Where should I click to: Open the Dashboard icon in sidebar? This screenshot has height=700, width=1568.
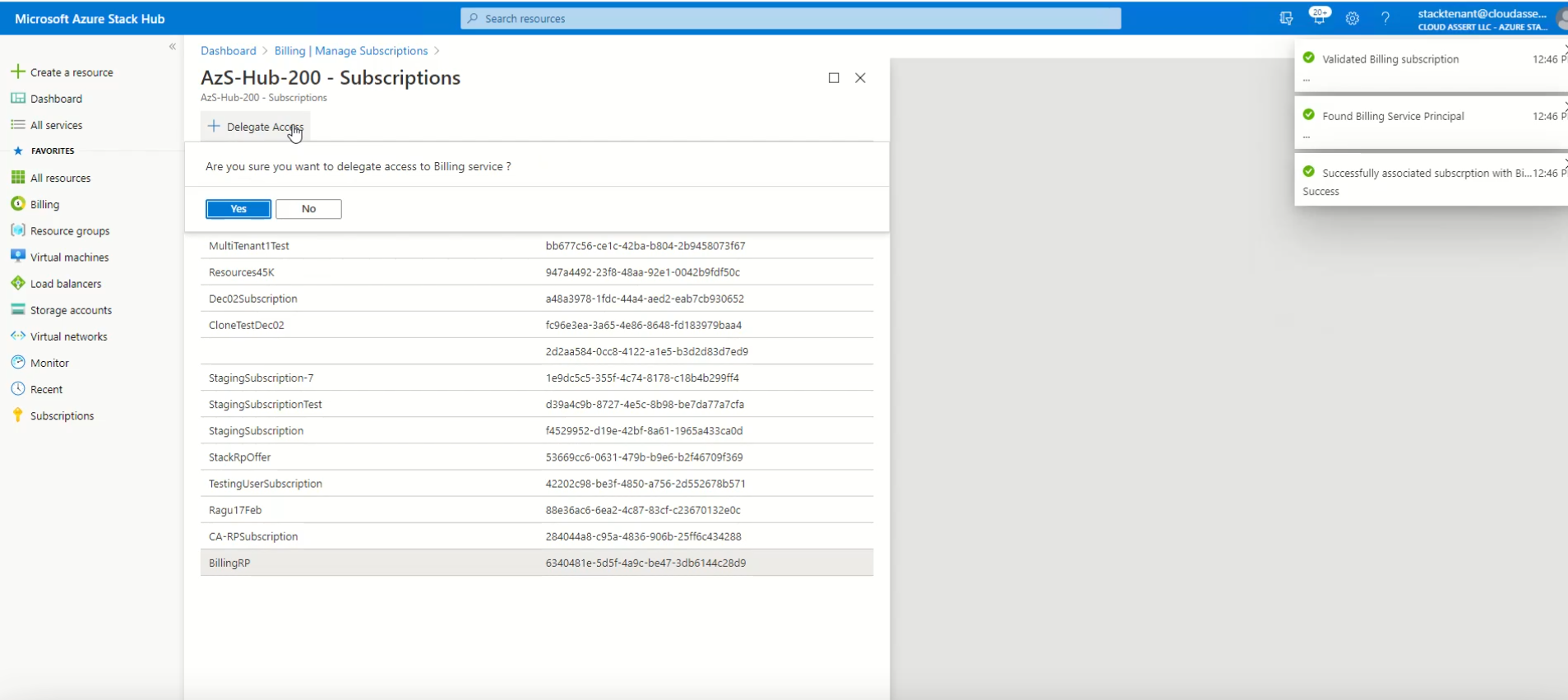click(x=17, y=98)
